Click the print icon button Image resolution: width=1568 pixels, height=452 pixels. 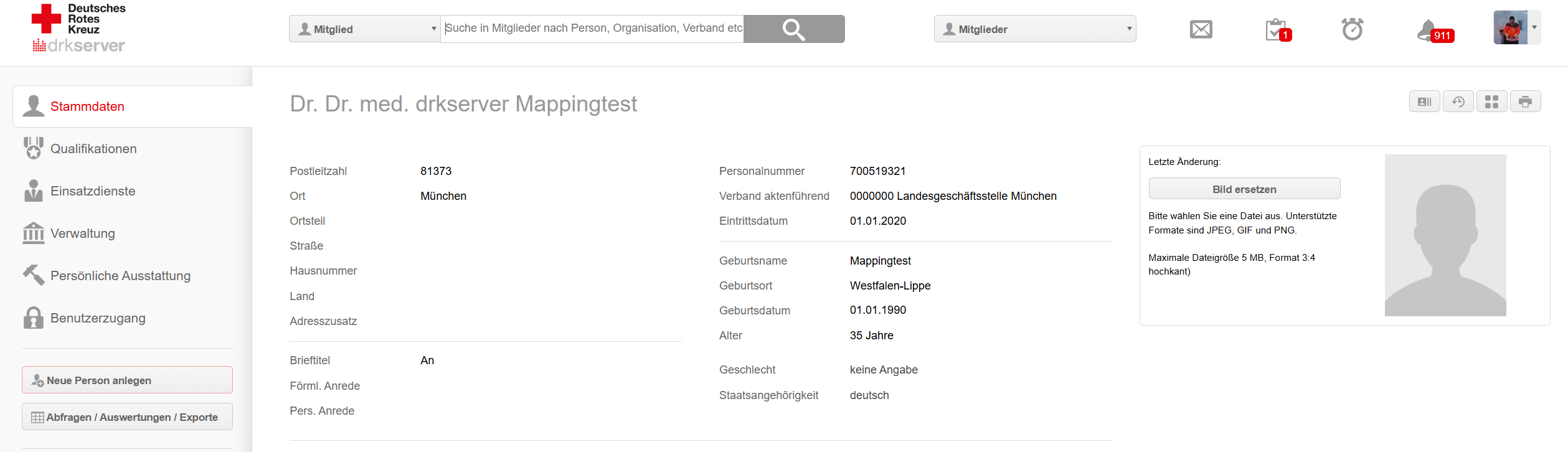(1525, 101)
